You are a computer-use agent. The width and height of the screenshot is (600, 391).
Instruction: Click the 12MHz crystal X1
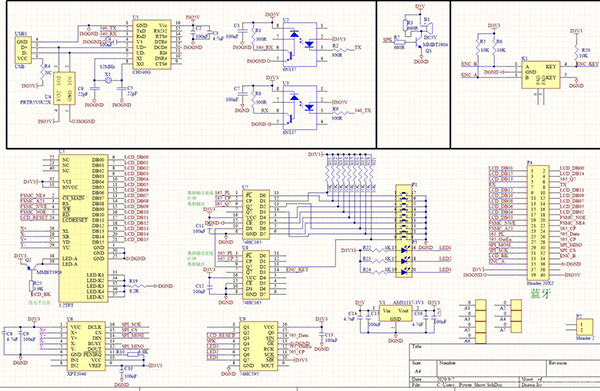click(x=108, y=80)
